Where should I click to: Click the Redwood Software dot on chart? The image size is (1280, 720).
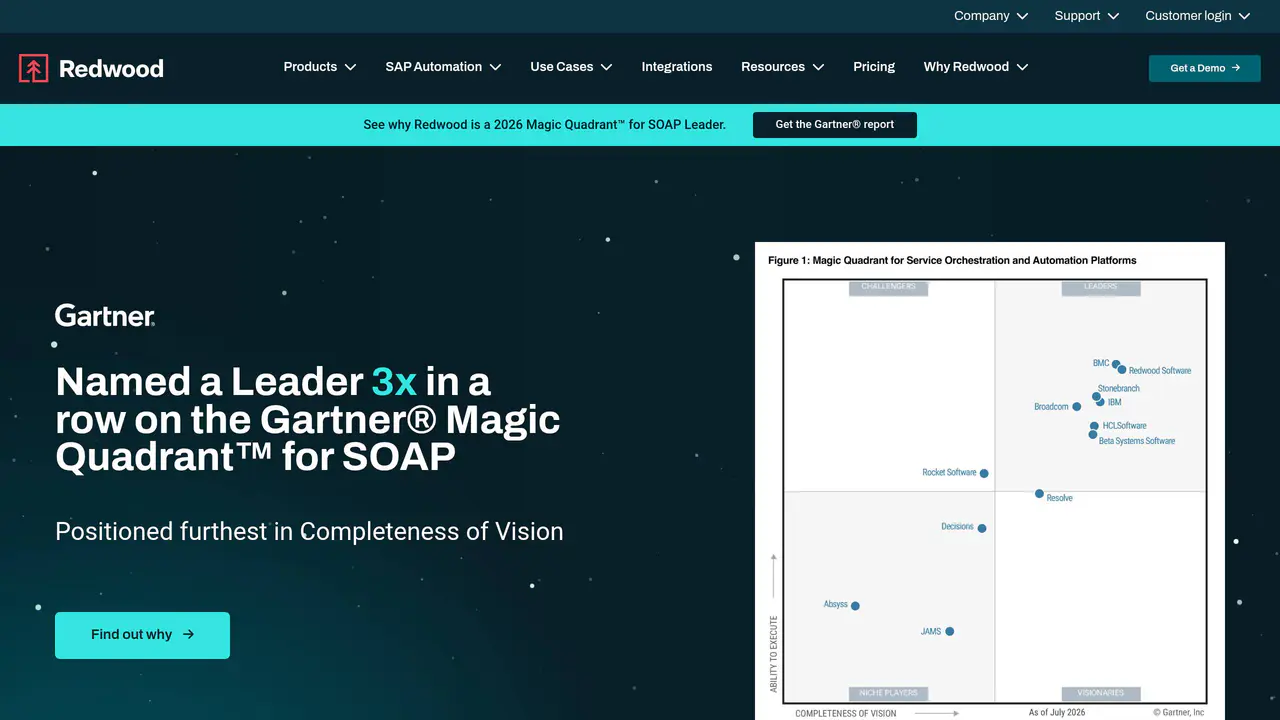tap(1122, 370)
